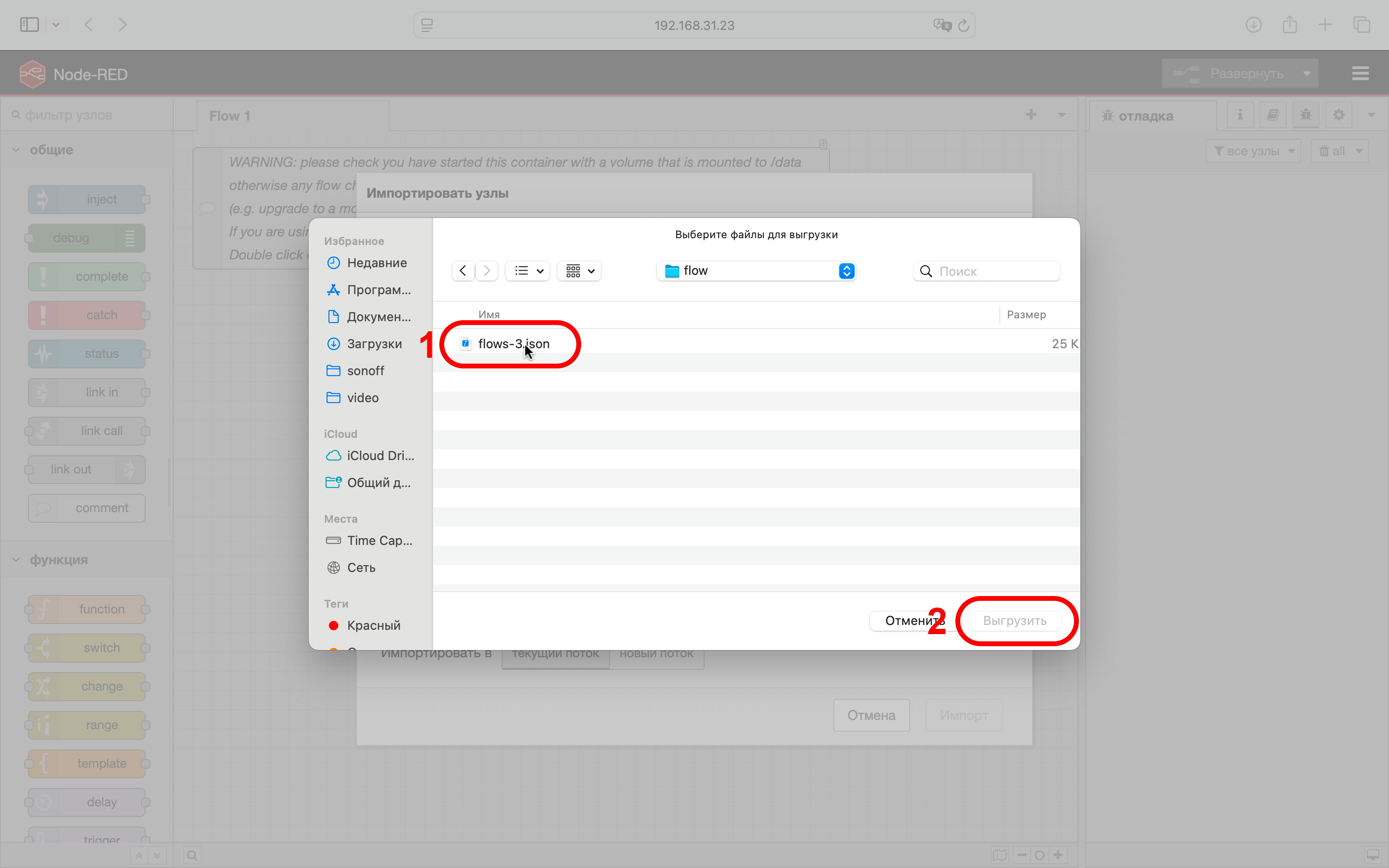Select the Красный red tag
Image resolution: width=1389 pixels, height=868 pixels.
tap(373, 625)
